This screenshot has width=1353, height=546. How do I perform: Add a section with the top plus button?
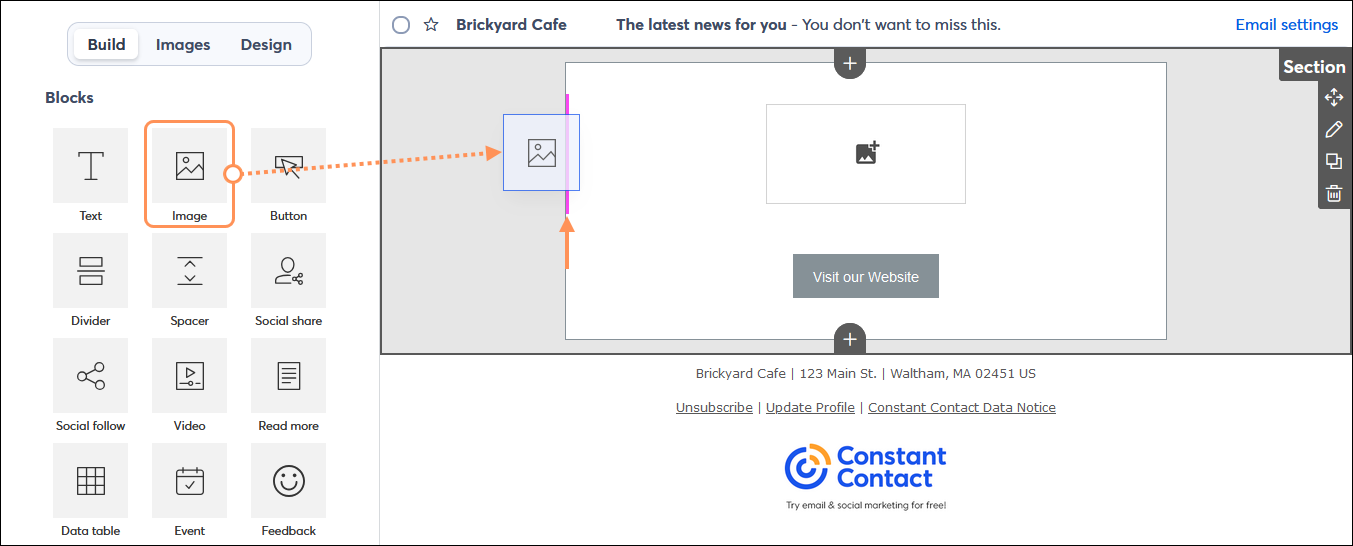(850, 63)
